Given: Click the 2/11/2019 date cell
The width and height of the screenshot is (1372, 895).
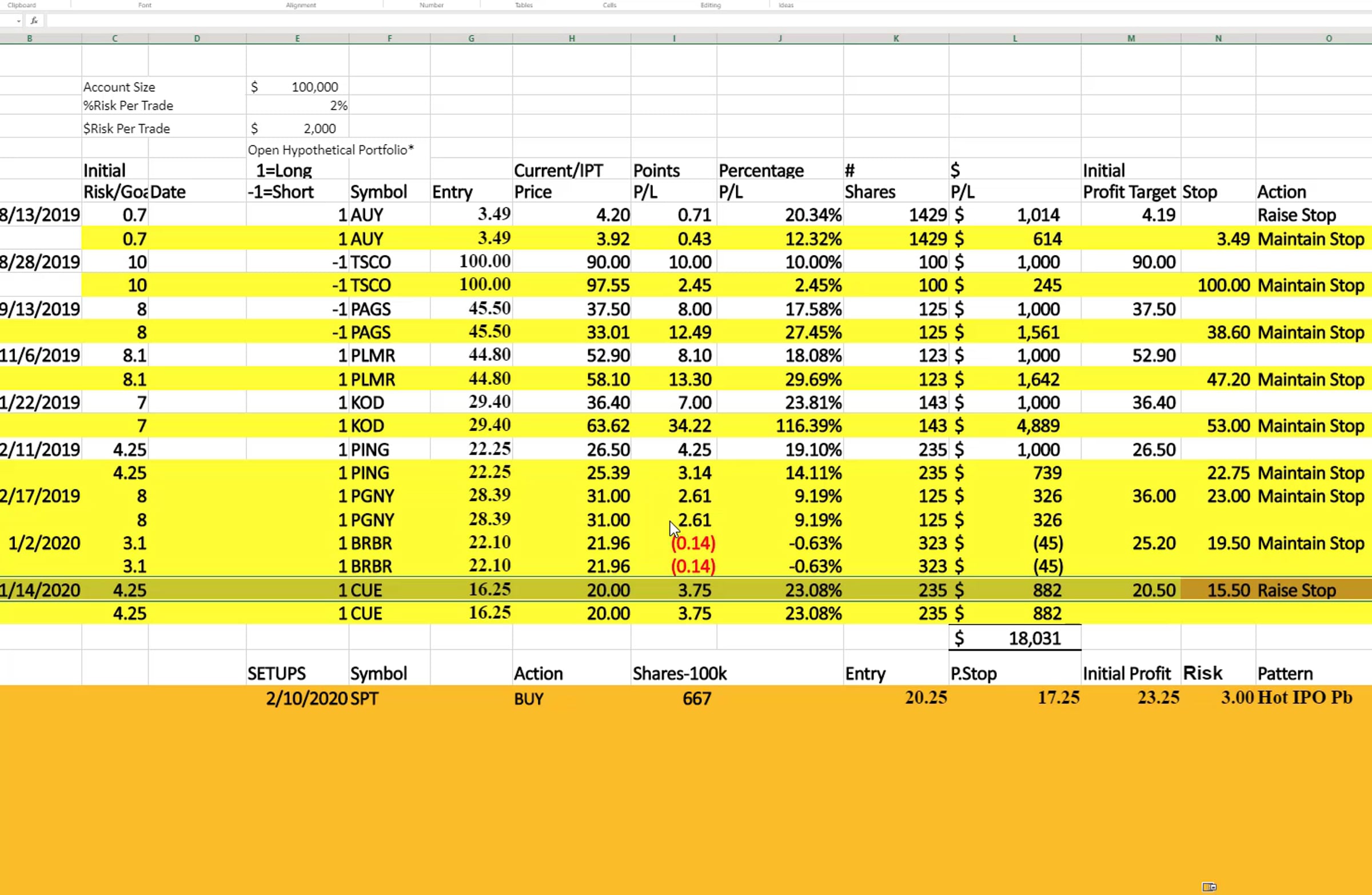Looking at the screenshot, I should (40, 450).
